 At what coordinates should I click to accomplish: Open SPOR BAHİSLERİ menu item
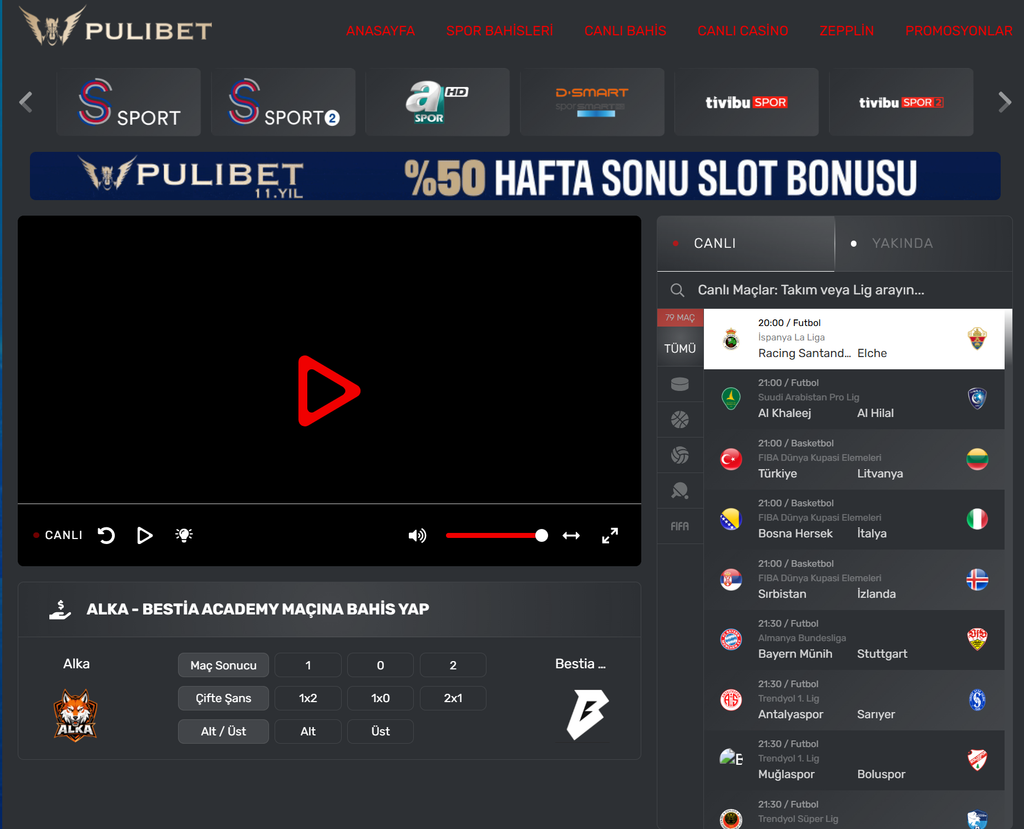(x=499, y=31)
